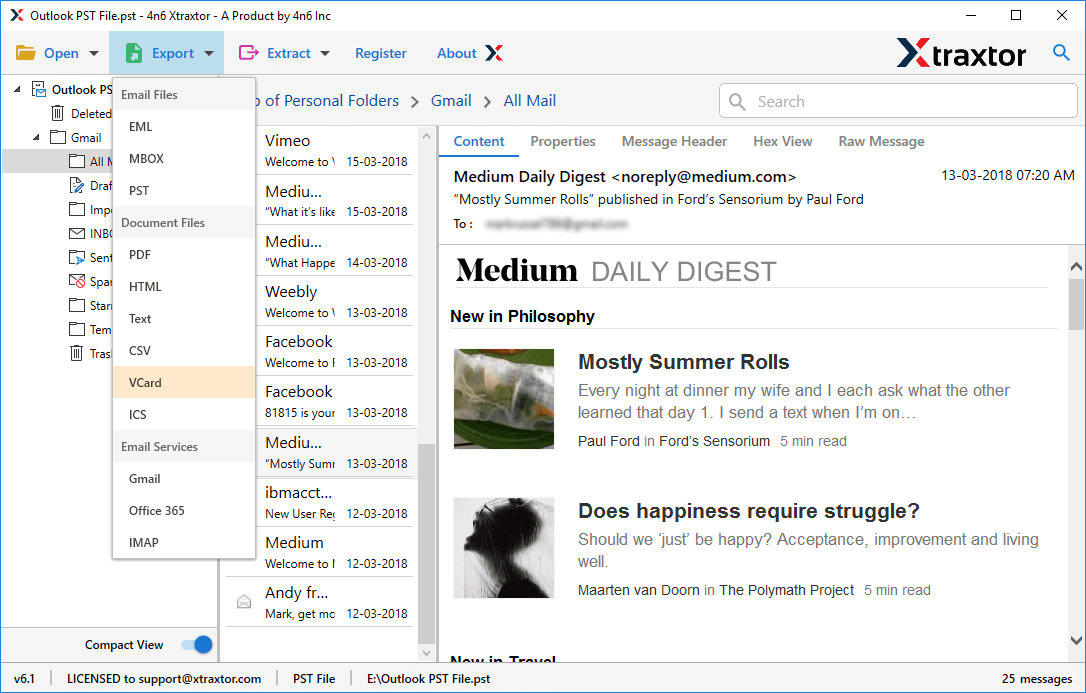Click the blue search magnifier icon

[1061, 53]
